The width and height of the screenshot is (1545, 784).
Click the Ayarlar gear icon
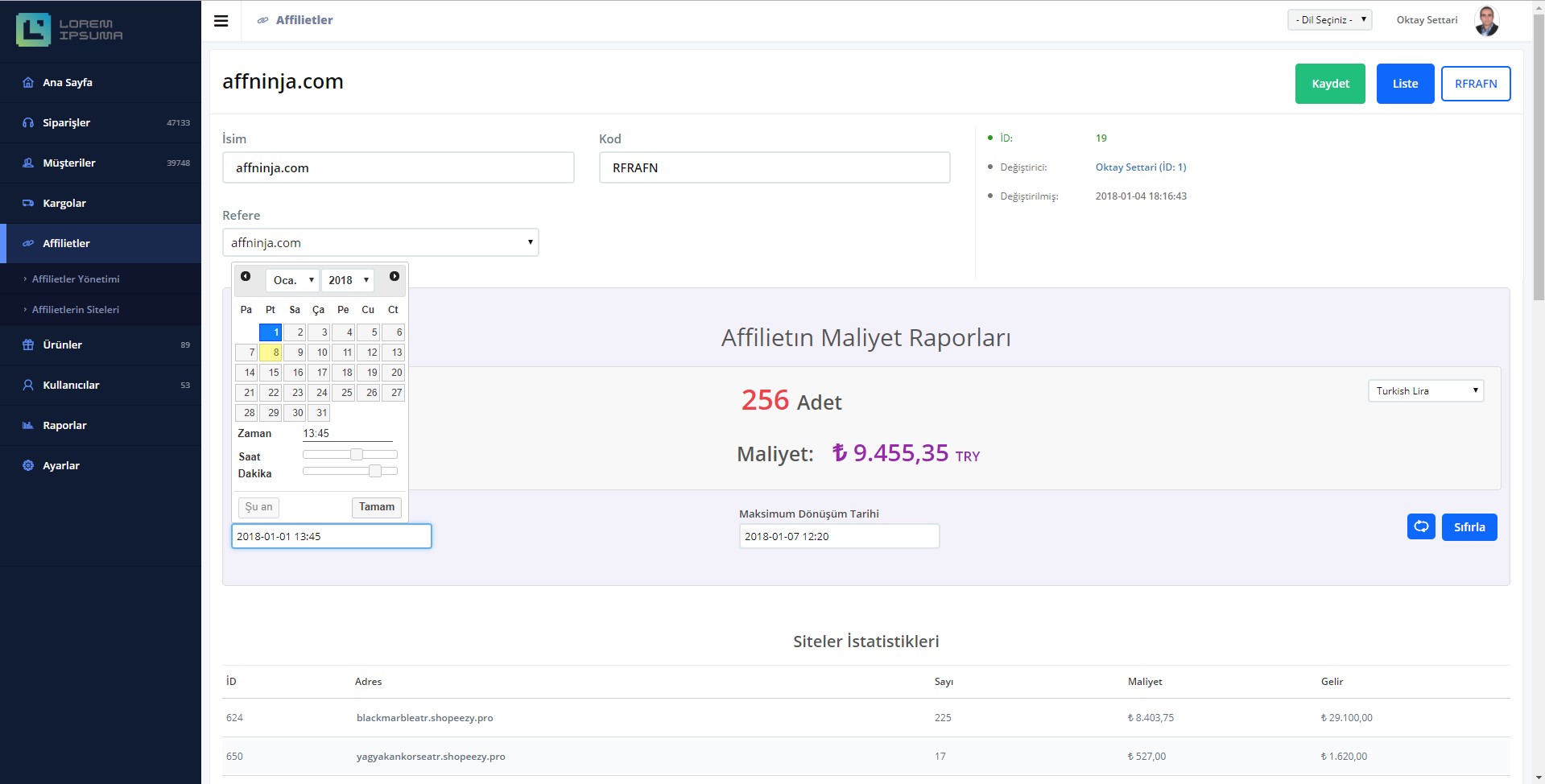[28, 466]
